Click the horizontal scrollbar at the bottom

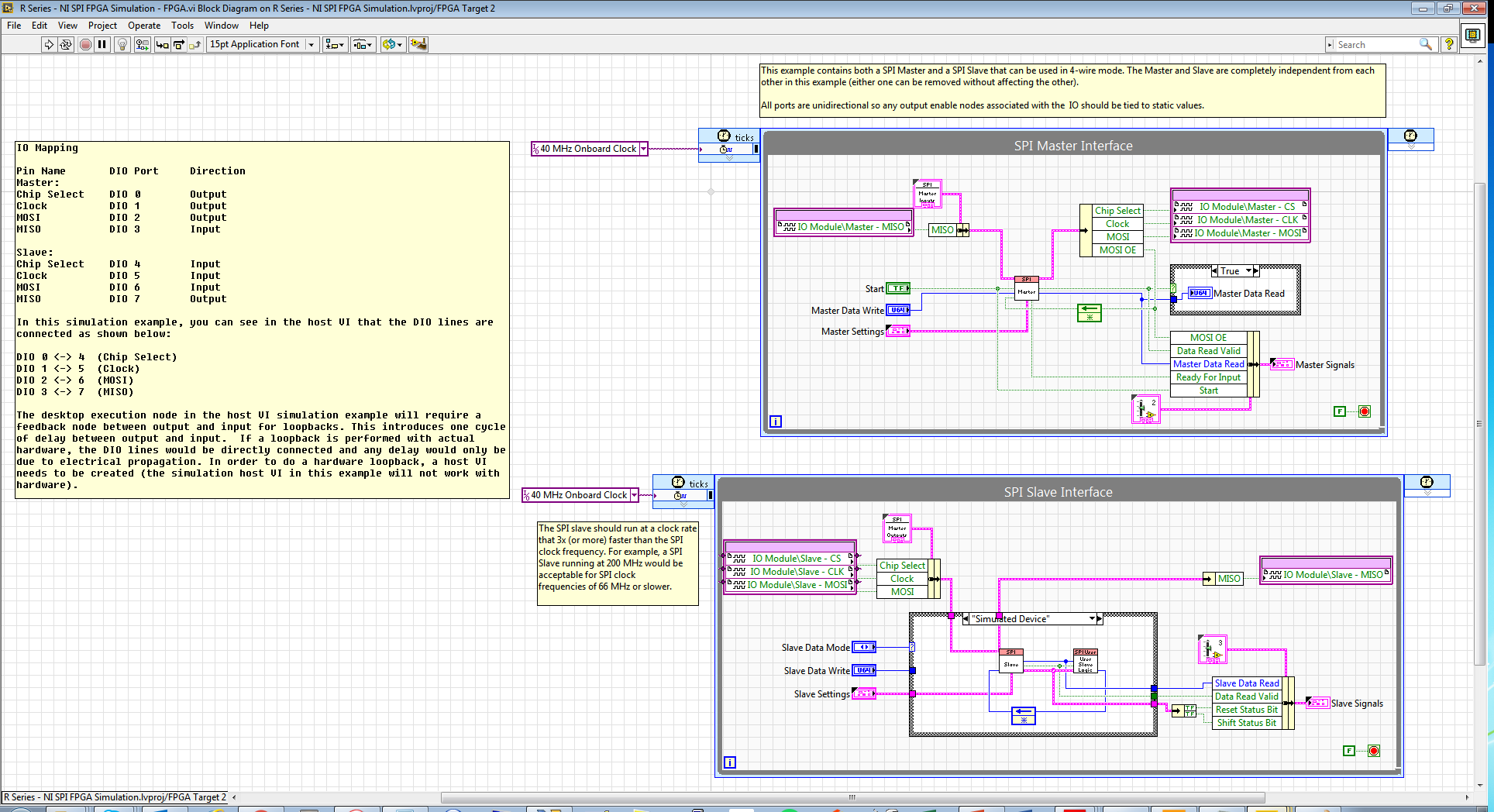(x=852, y=797)
